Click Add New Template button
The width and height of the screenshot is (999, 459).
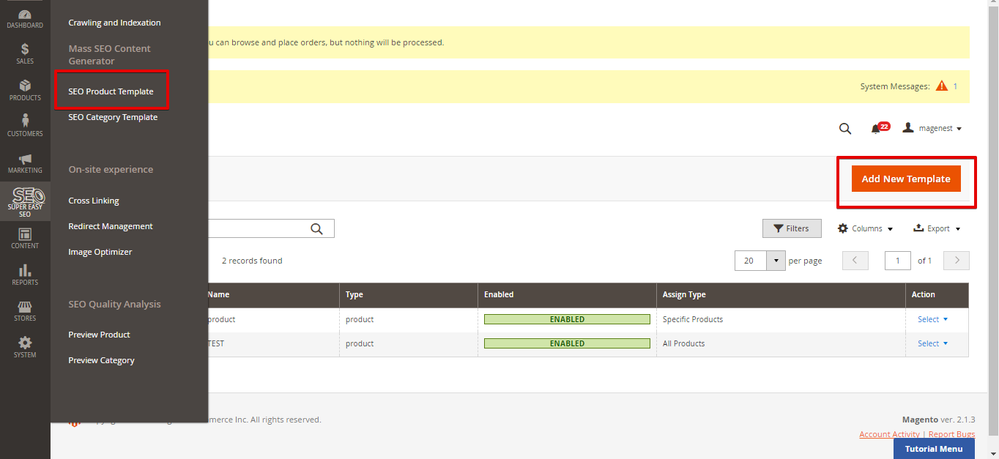pos(905,178)
